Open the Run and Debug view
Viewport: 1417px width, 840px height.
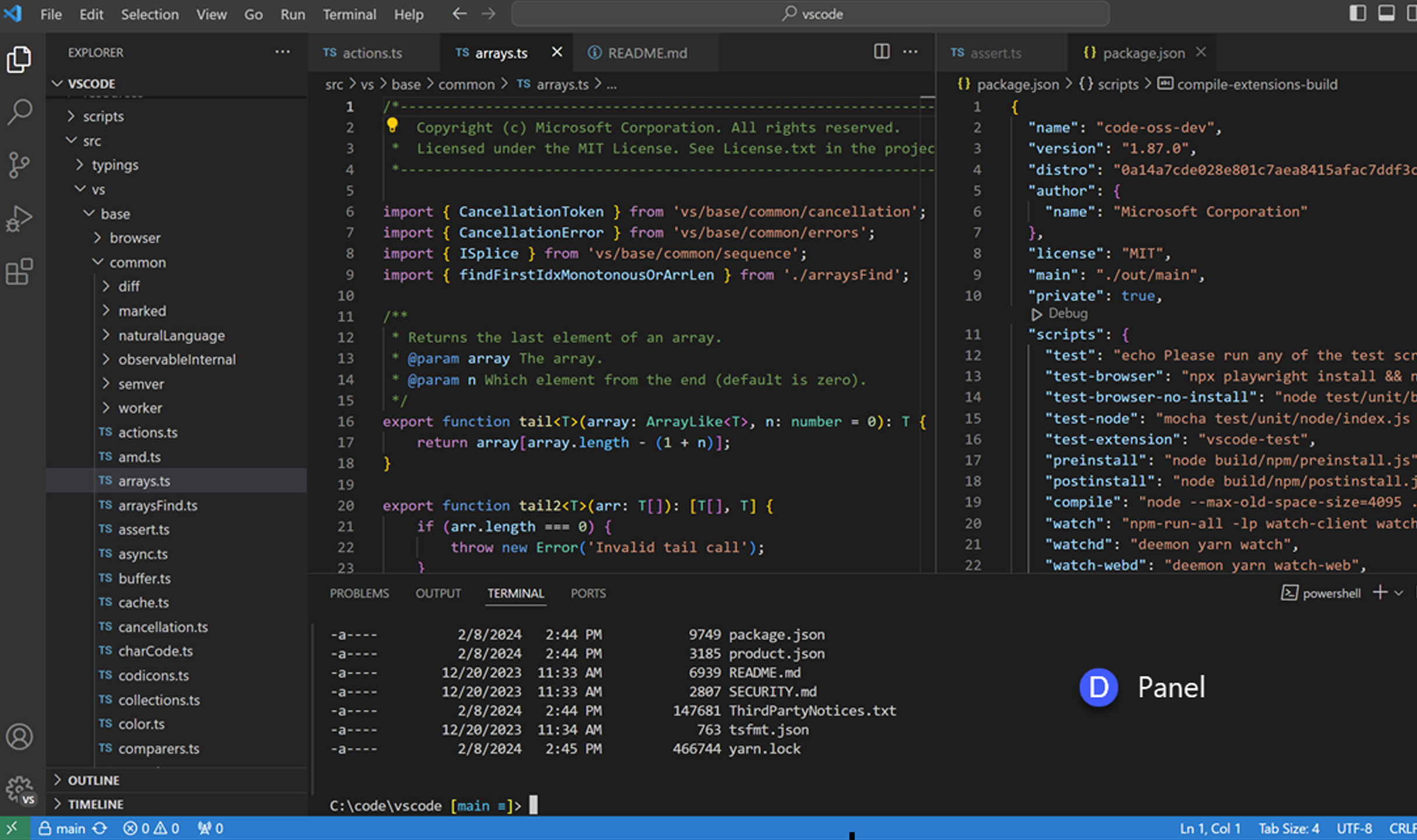click(19, 218)
